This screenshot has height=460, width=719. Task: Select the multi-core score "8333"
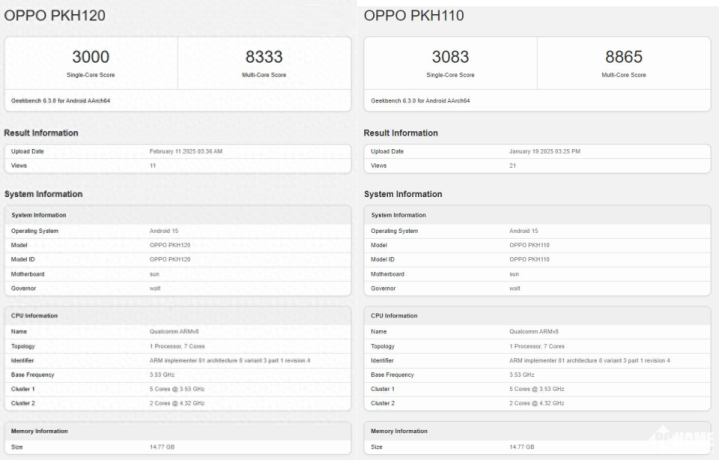click(x=264, y=57)
